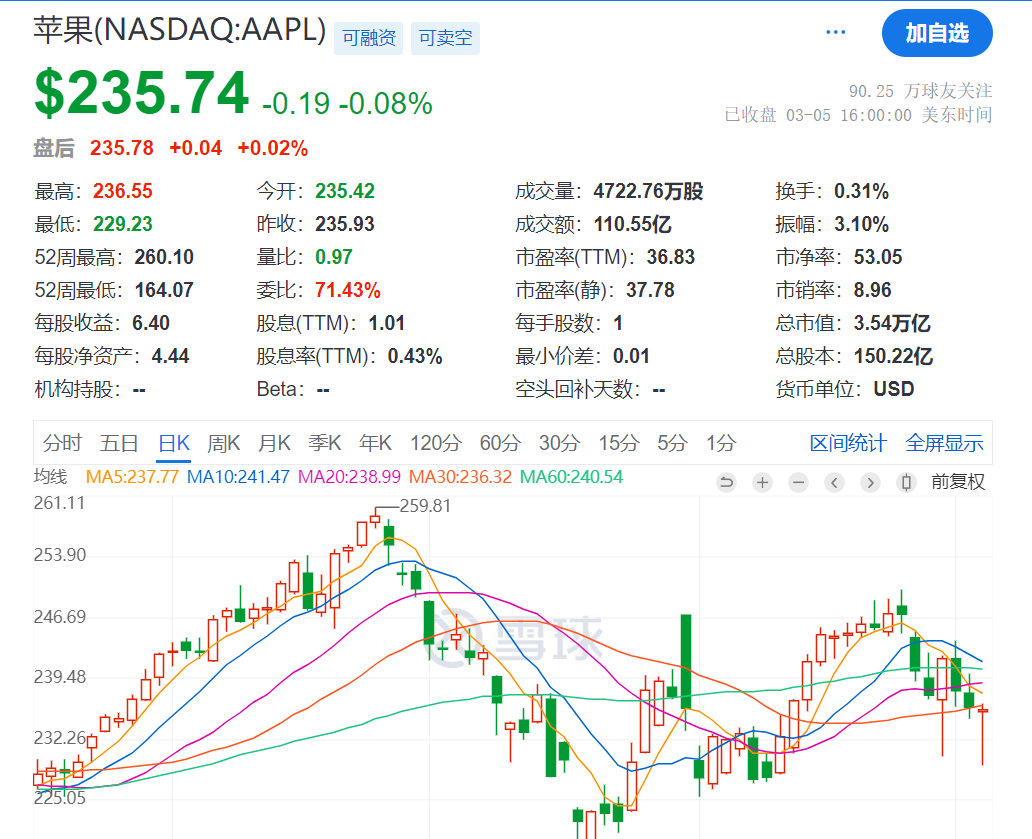
Task: Toggle the MA5 moving average line
Action: pos(132,477)
